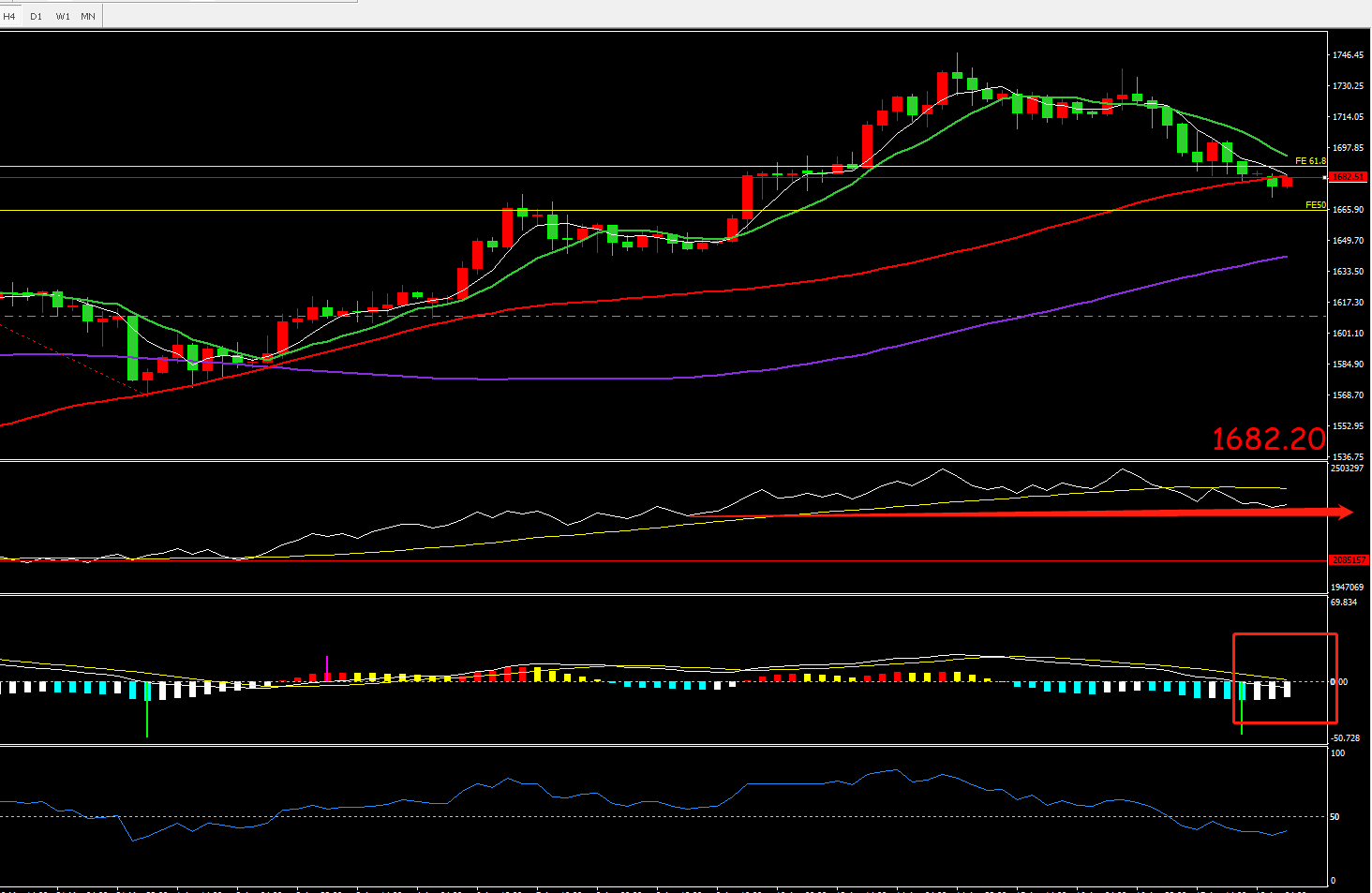1372x893 pixels.
Task: Click the 1746.45 label on price axis
Action: click(x=1348, y=55)
